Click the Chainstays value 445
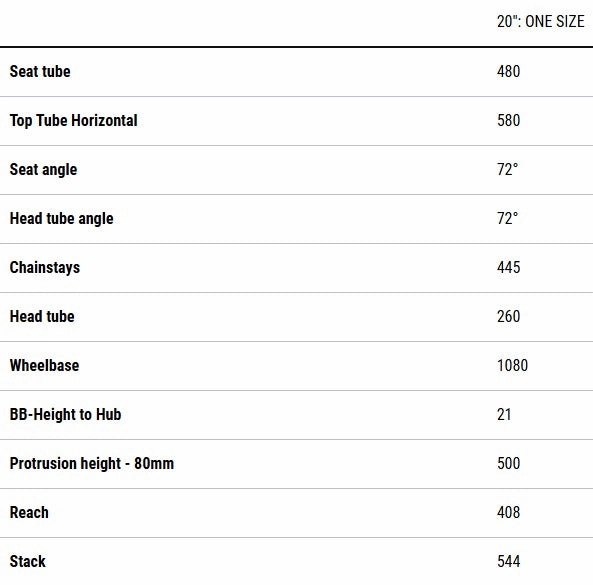 [509, 267]
